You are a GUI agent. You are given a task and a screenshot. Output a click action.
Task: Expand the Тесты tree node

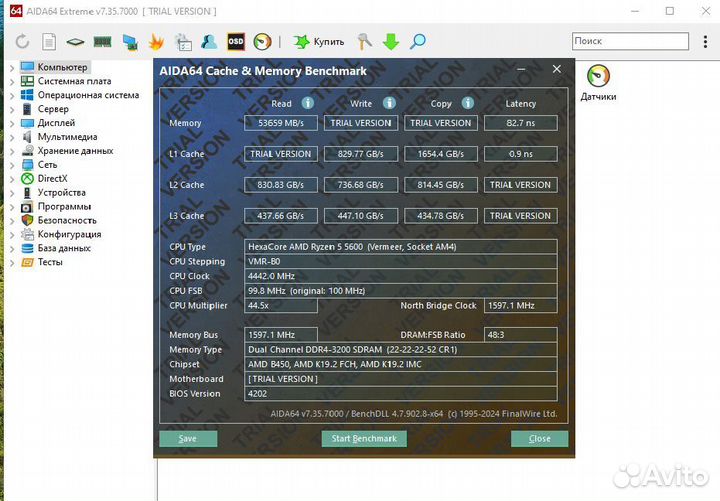[x=12, y=262]
